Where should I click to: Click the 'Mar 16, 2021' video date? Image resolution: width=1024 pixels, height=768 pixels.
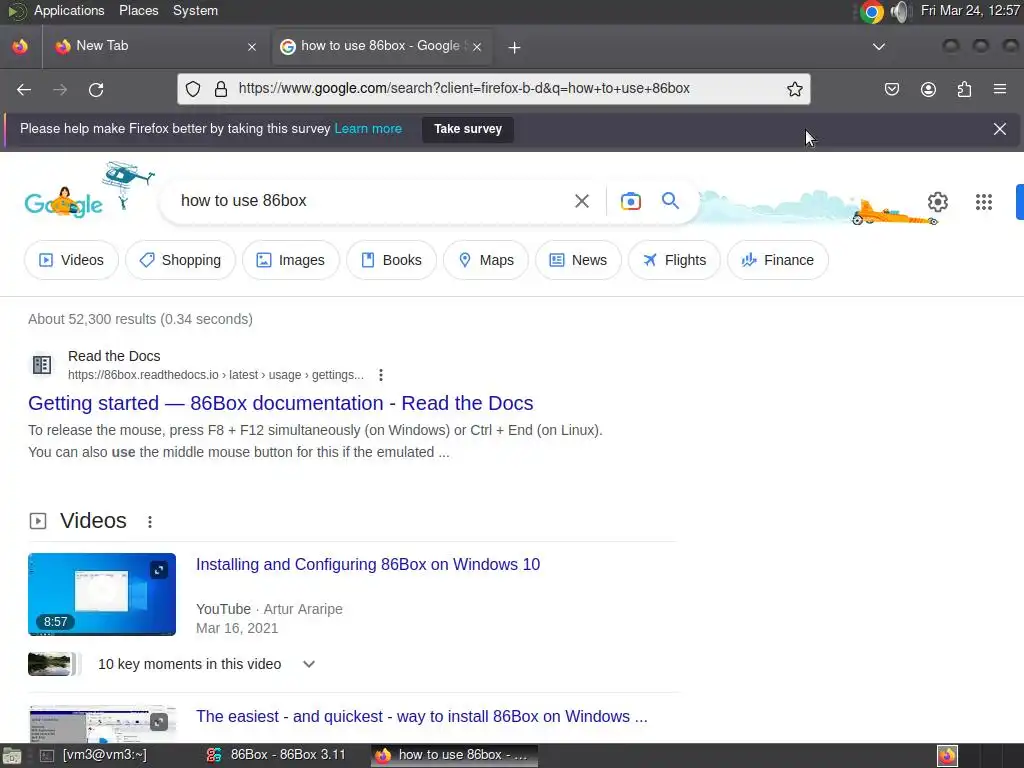(x=237, y=628)
